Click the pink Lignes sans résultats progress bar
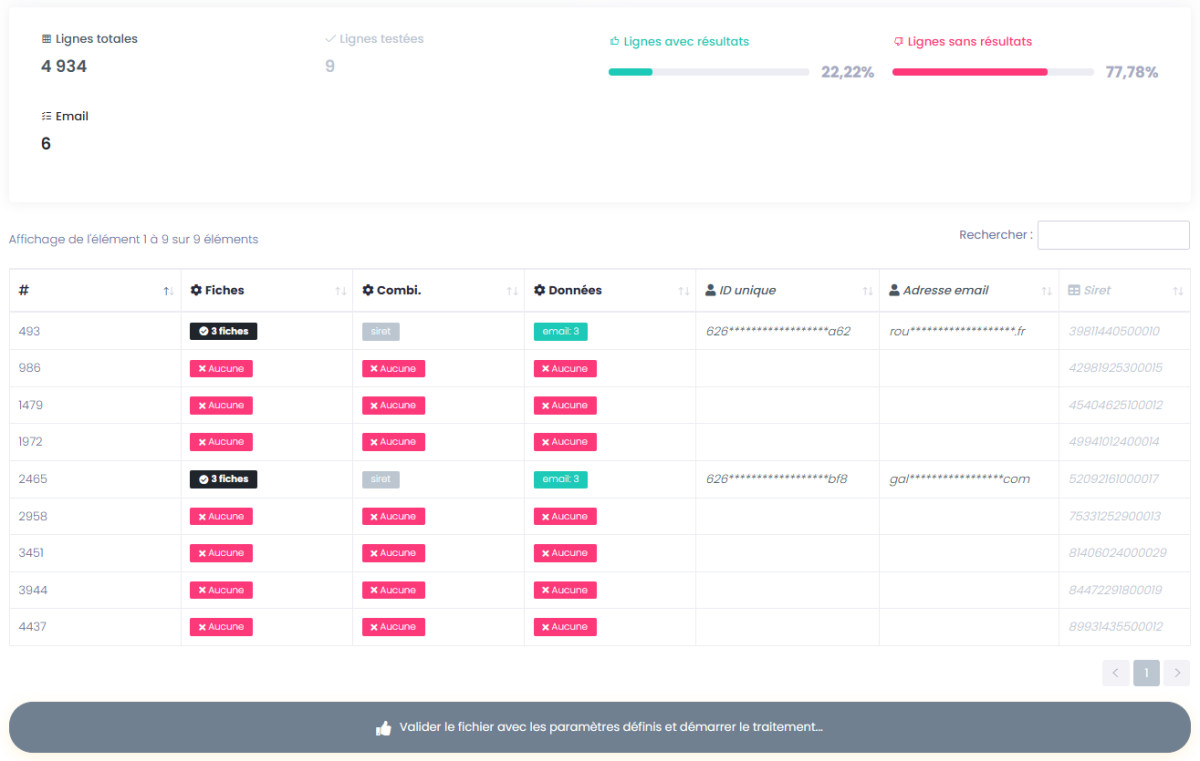 pos(992,72)
